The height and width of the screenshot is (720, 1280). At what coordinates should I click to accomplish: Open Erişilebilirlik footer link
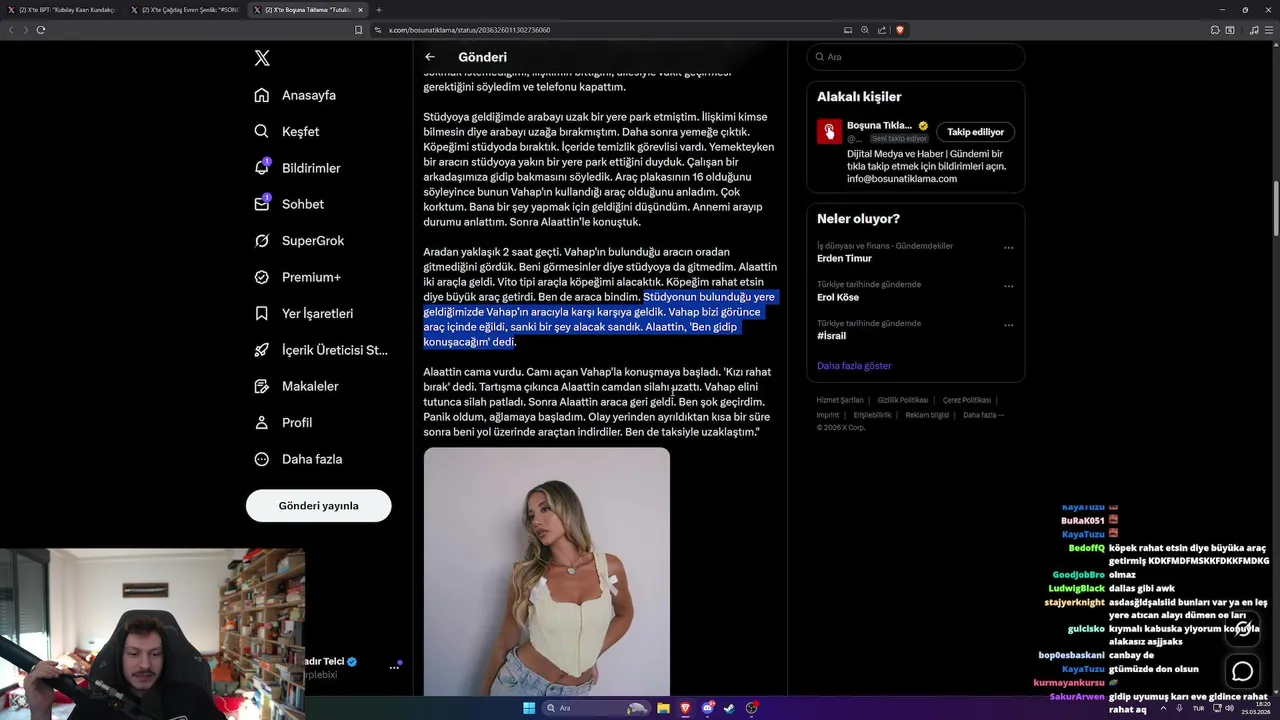click(873, 415)
